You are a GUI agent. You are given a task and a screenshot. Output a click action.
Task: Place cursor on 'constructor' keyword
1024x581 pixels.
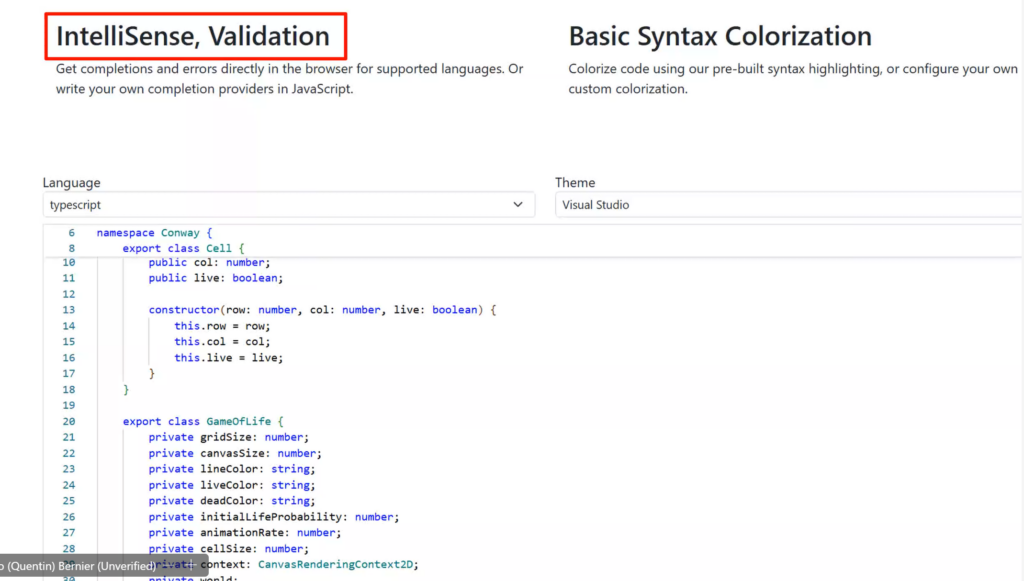pos(184,310)
